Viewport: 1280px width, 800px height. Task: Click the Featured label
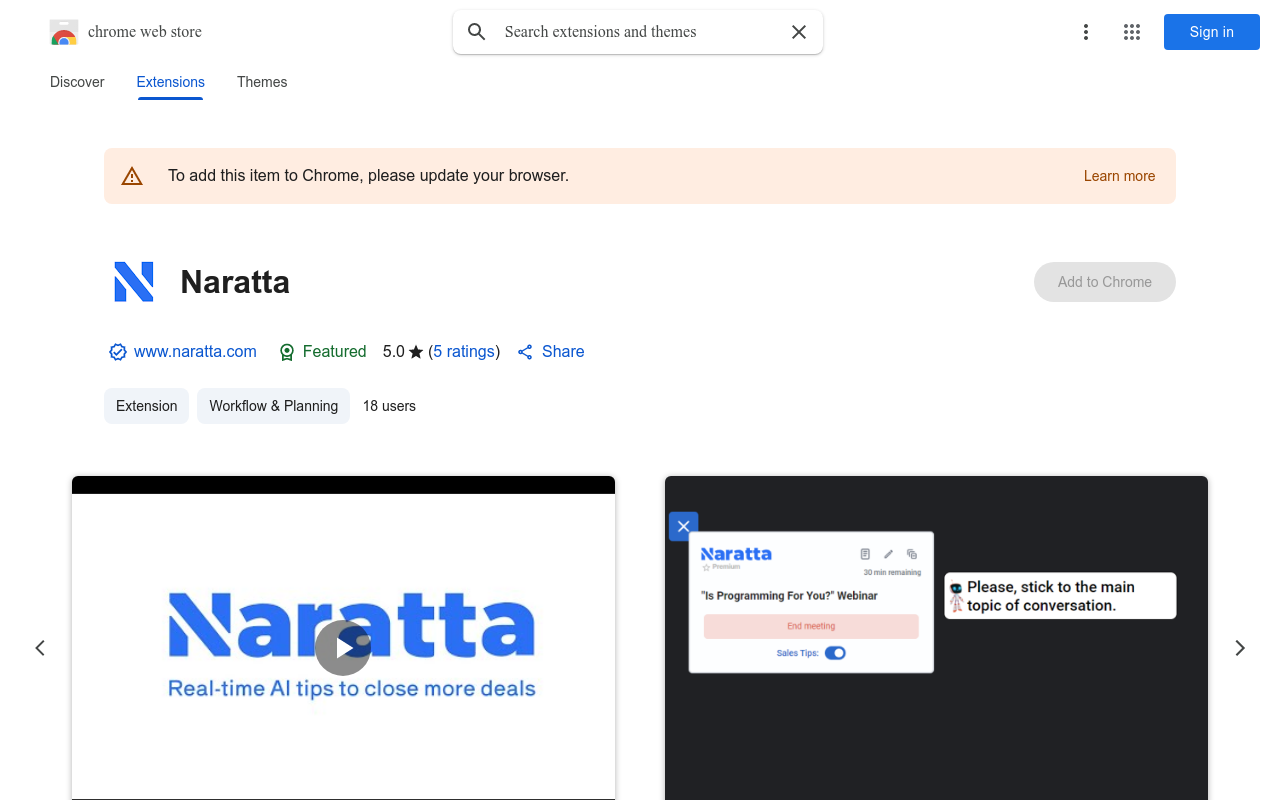[334, 352]
